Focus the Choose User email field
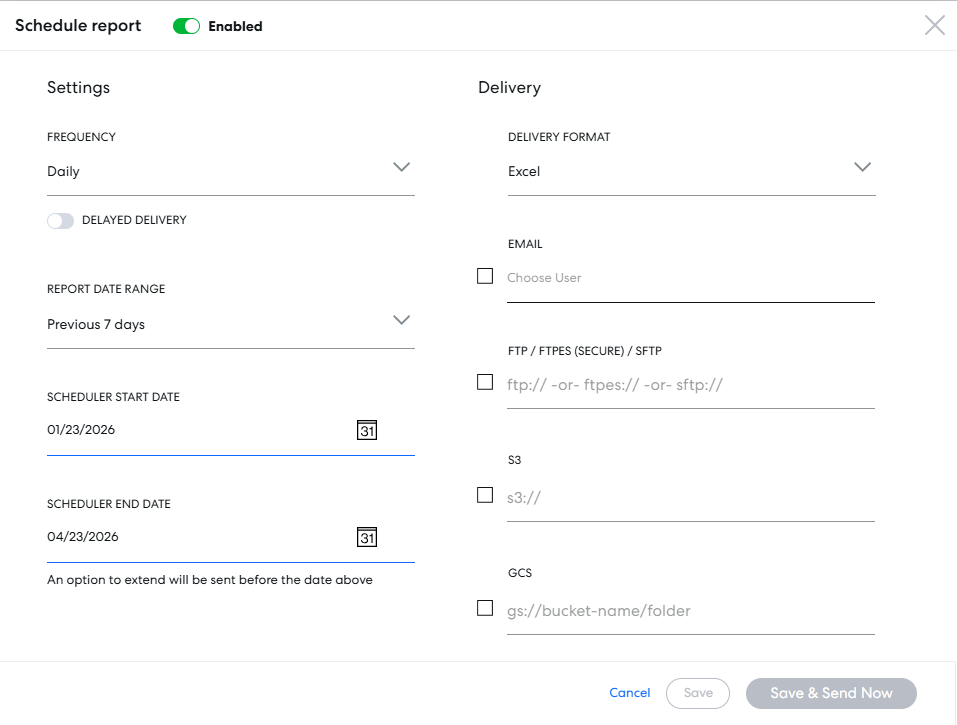The height and width of the screenshot is (725, 957). [x=690, y=278]
